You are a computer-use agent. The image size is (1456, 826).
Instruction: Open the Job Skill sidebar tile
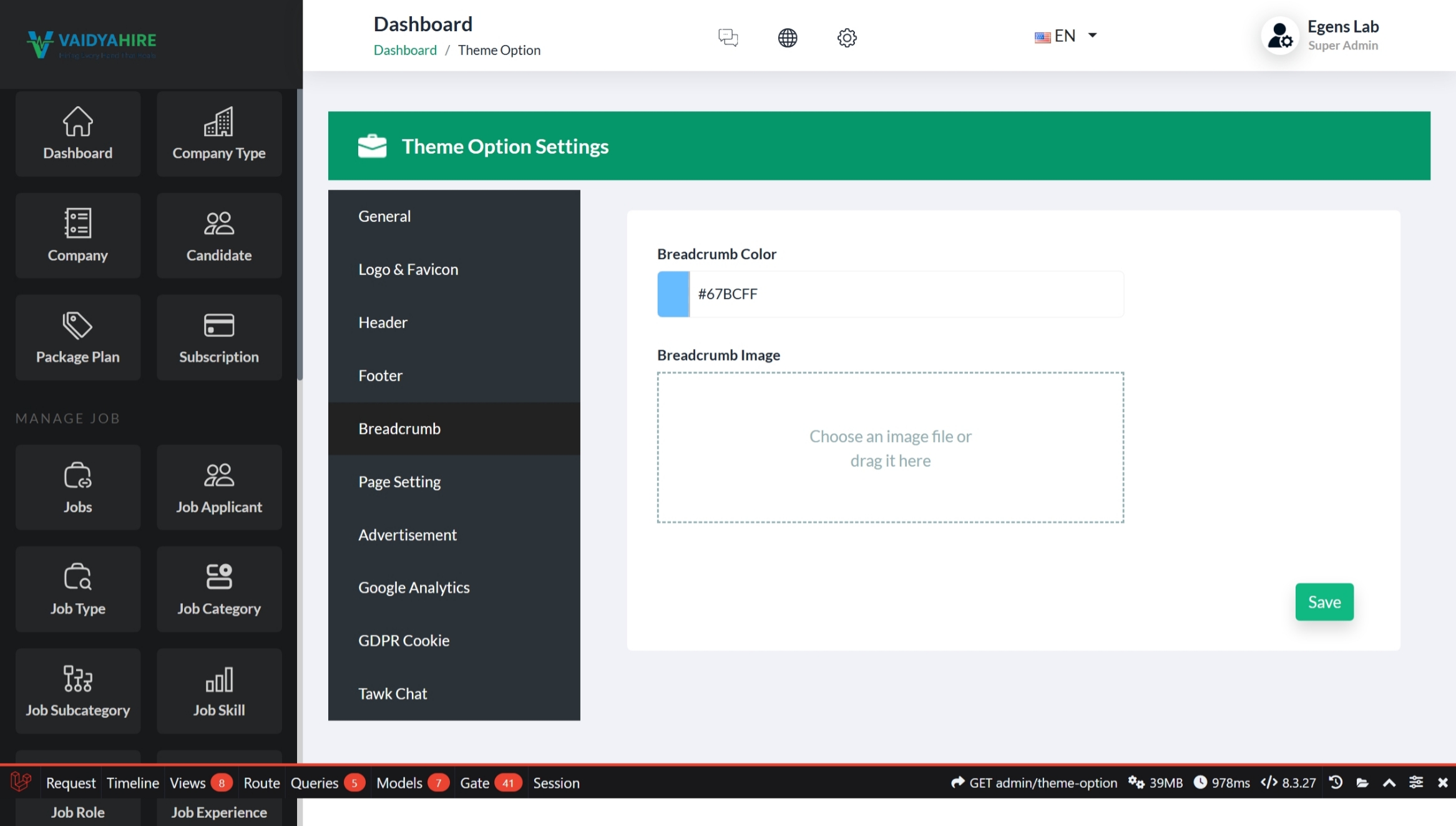[x=219, y=691]
